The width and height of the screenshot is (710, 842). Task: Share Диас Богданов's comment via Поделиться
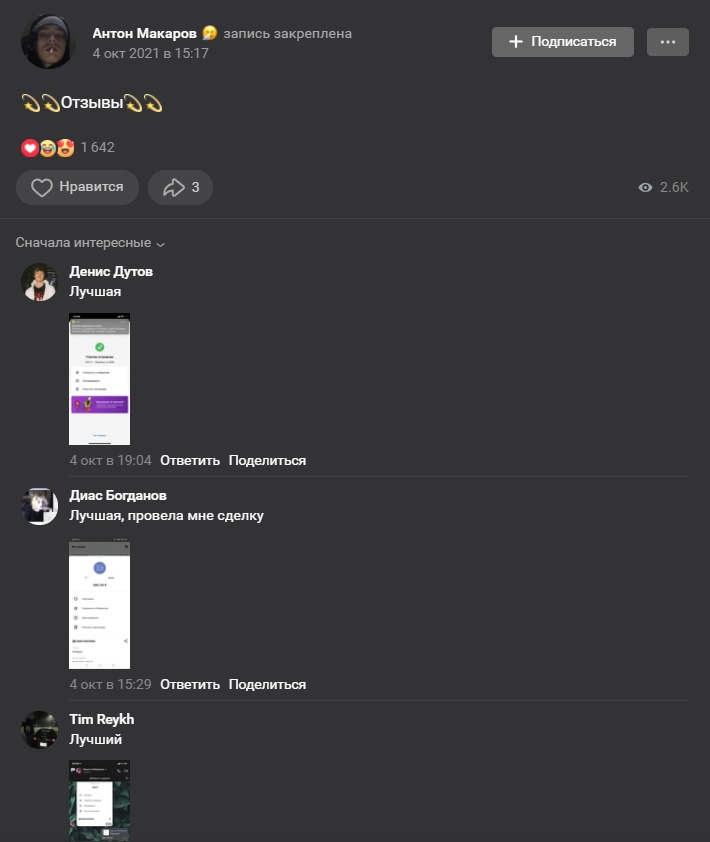(x=267, y=685)
